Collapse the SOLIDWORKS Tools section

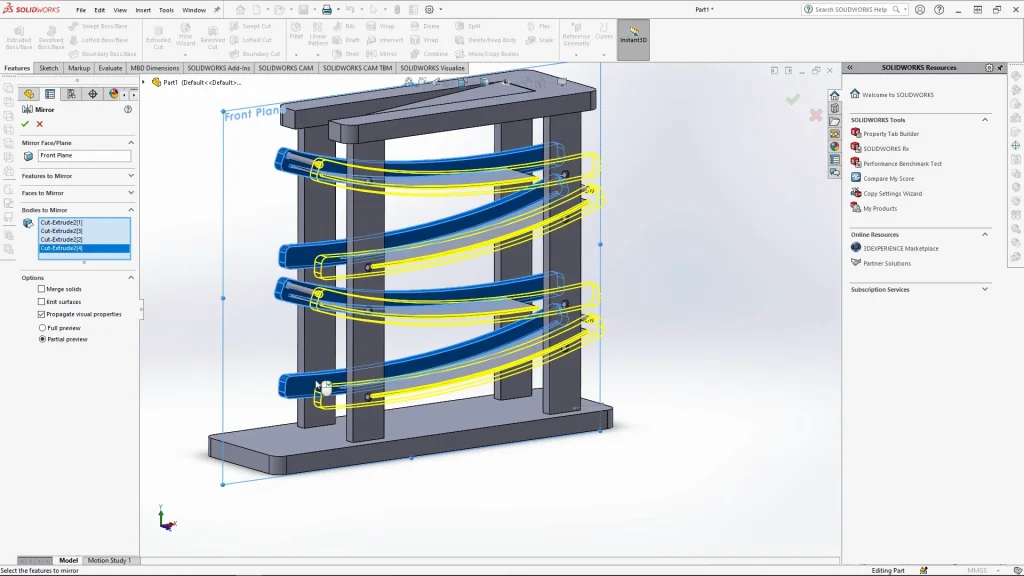985,120
